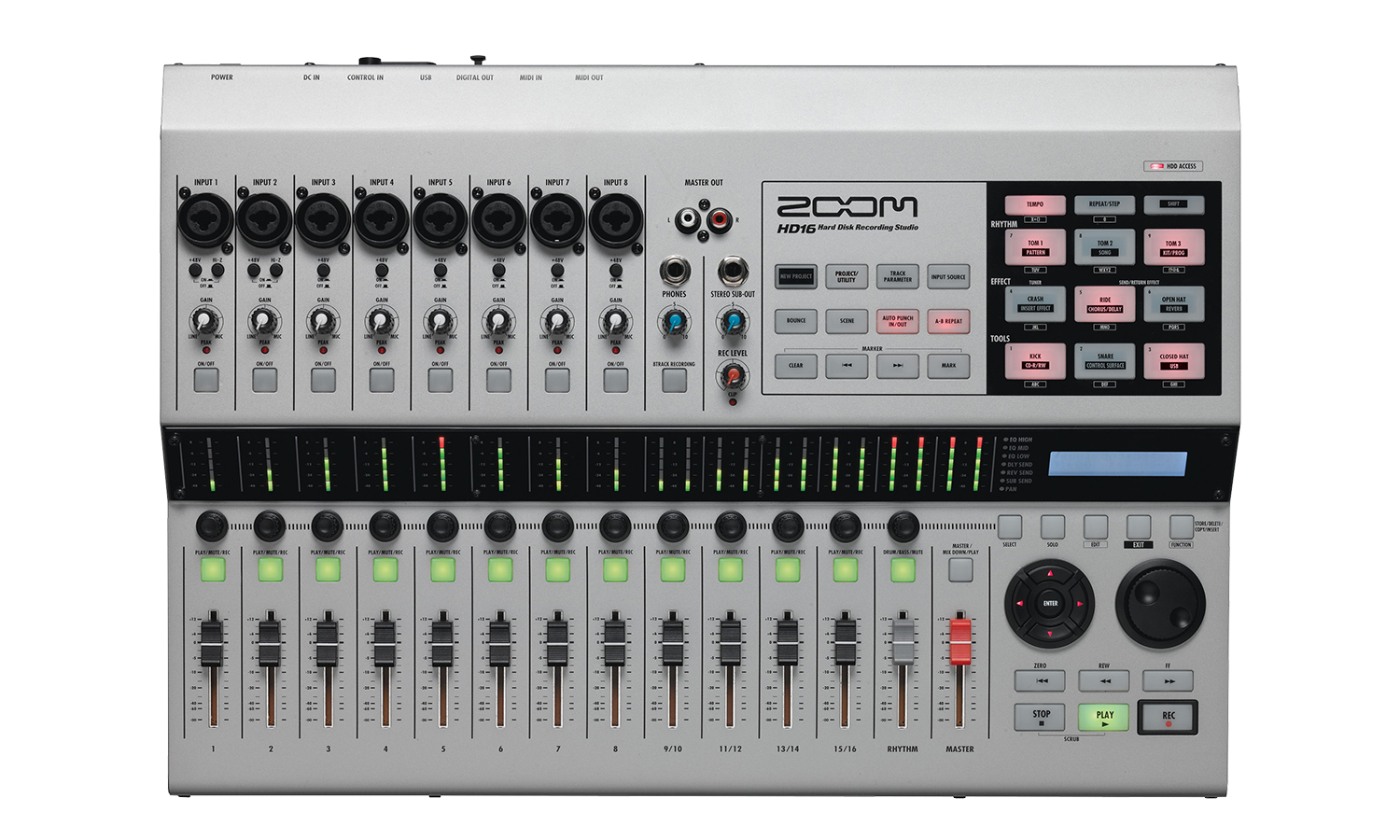Tap the CRASH insert effect pad
Viewport: 1400px width, 840px height.
[1035, 304]
